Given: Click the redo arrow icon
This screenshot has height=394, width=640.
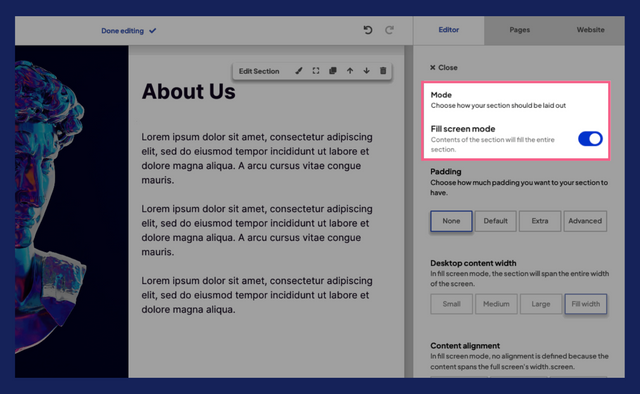Looking at the screenshot, I should click(389, 30).
